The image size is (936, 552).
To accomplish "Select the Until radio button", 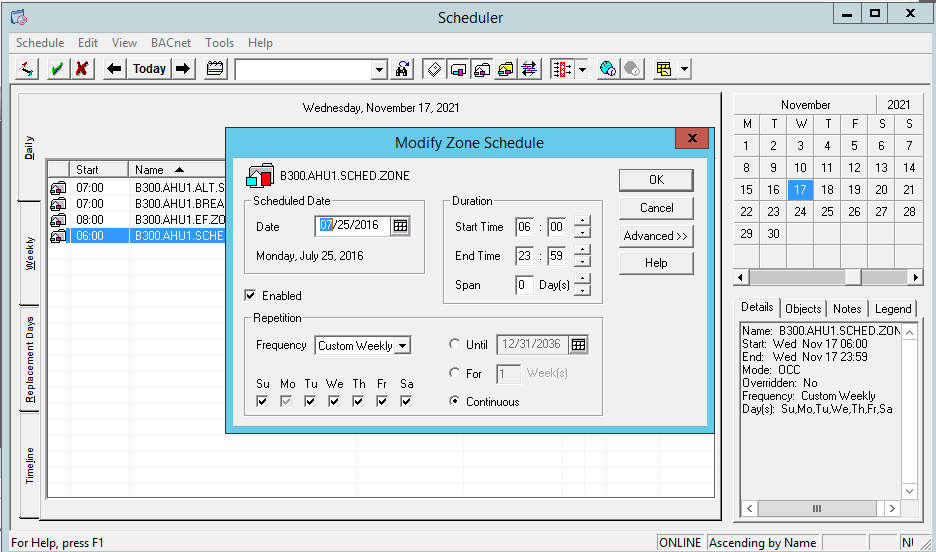I will click(456, 345).
